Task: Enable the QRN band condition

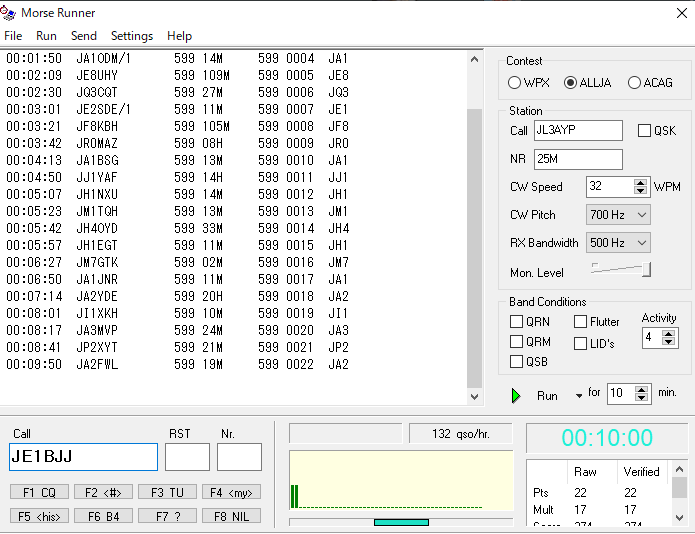Action: click(x=516, y=322)
